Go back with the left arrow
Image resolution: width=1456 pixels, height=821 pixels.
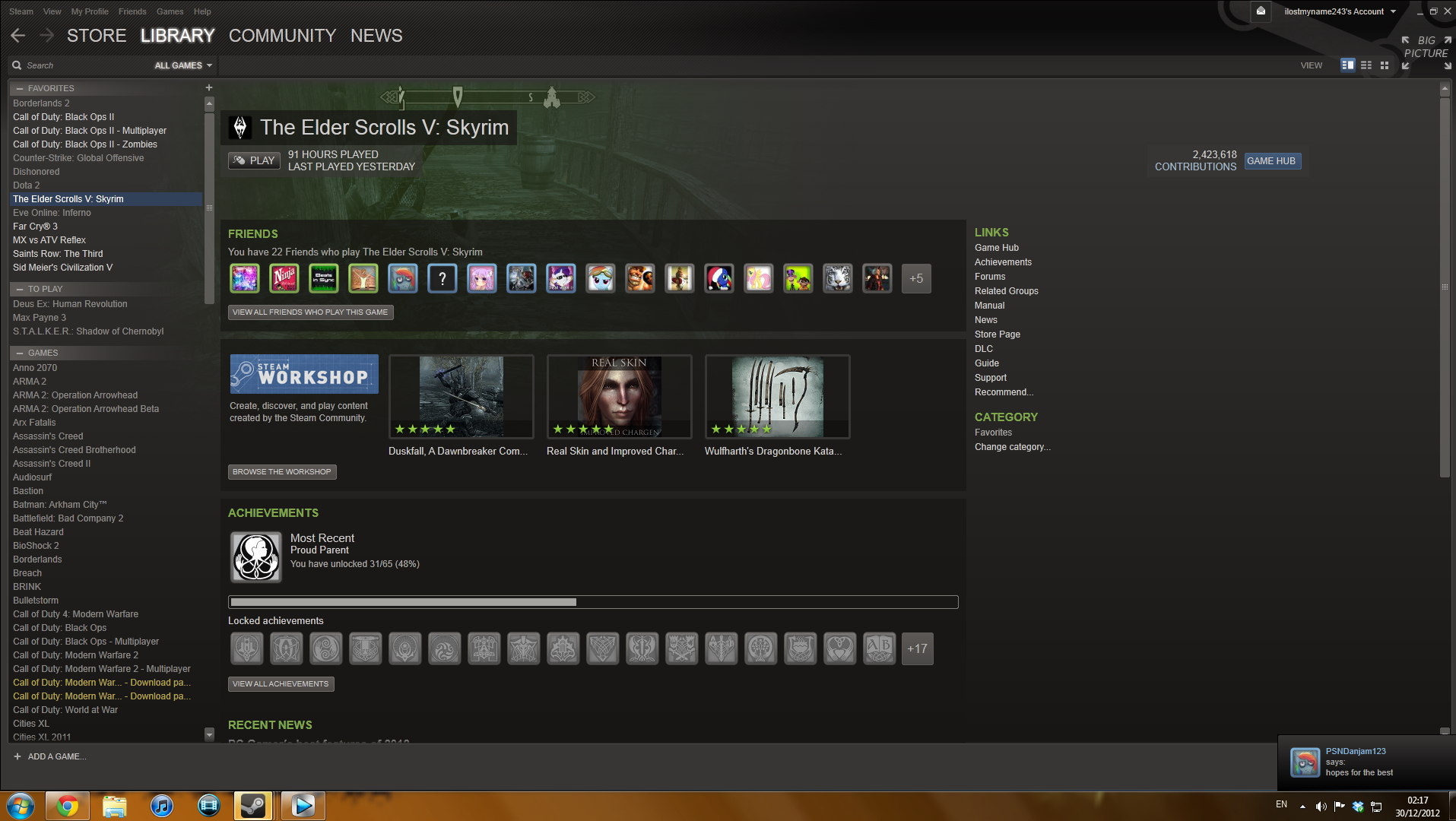18,36
